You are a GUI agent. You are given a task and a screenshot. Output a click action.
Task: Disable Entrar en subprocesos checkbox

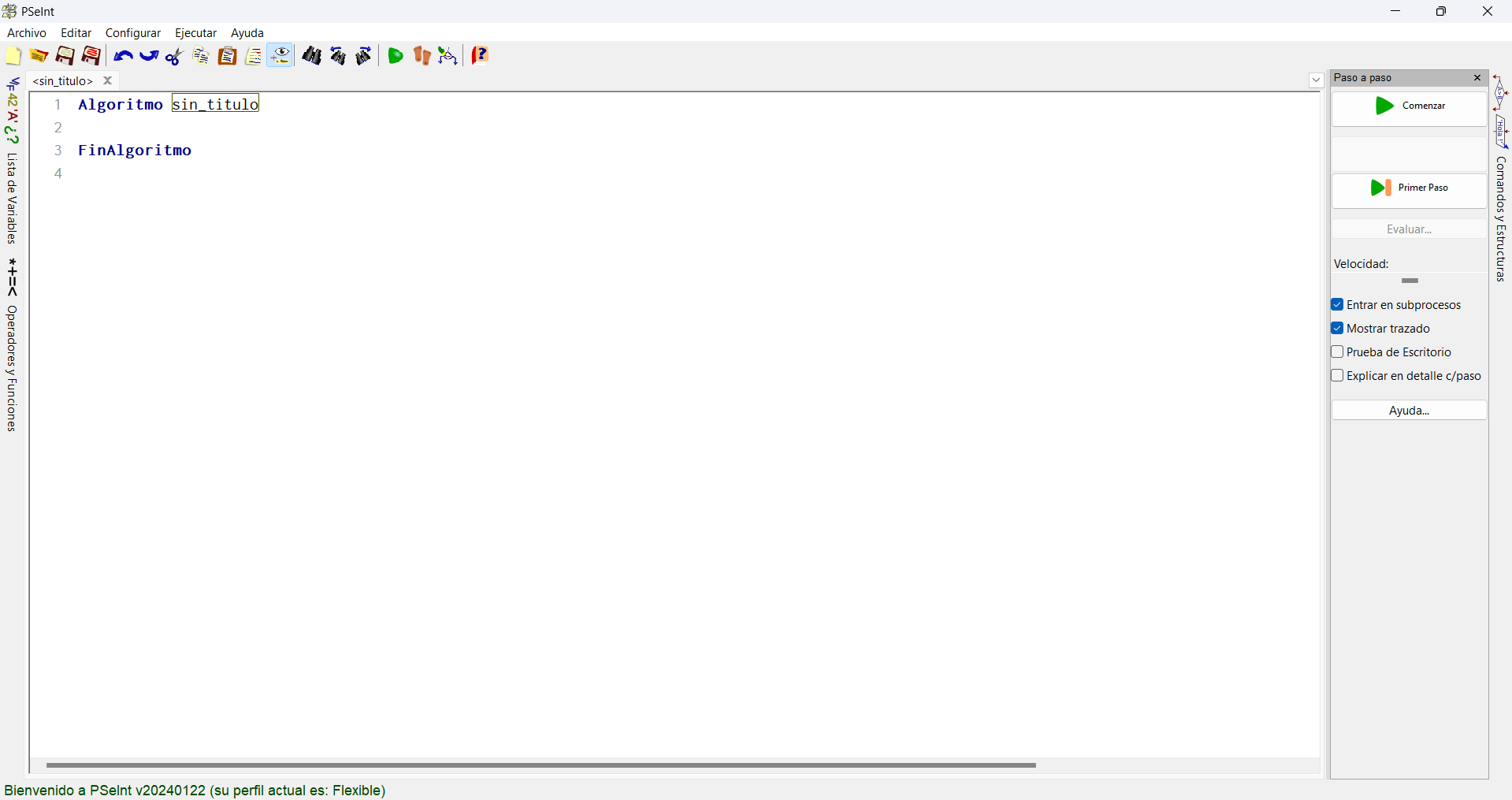coord(1337,305)
